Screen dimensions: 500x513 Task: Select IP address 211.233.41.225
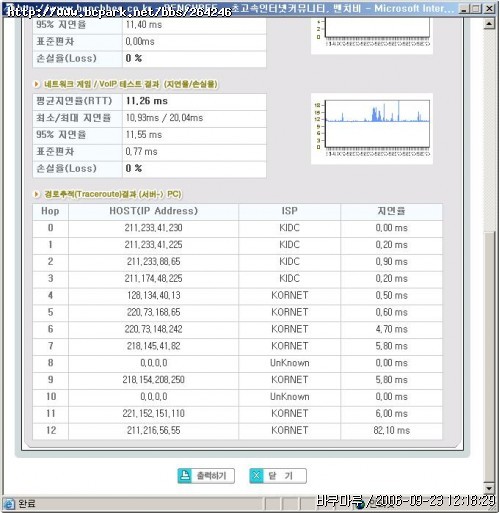coord(153,245)
